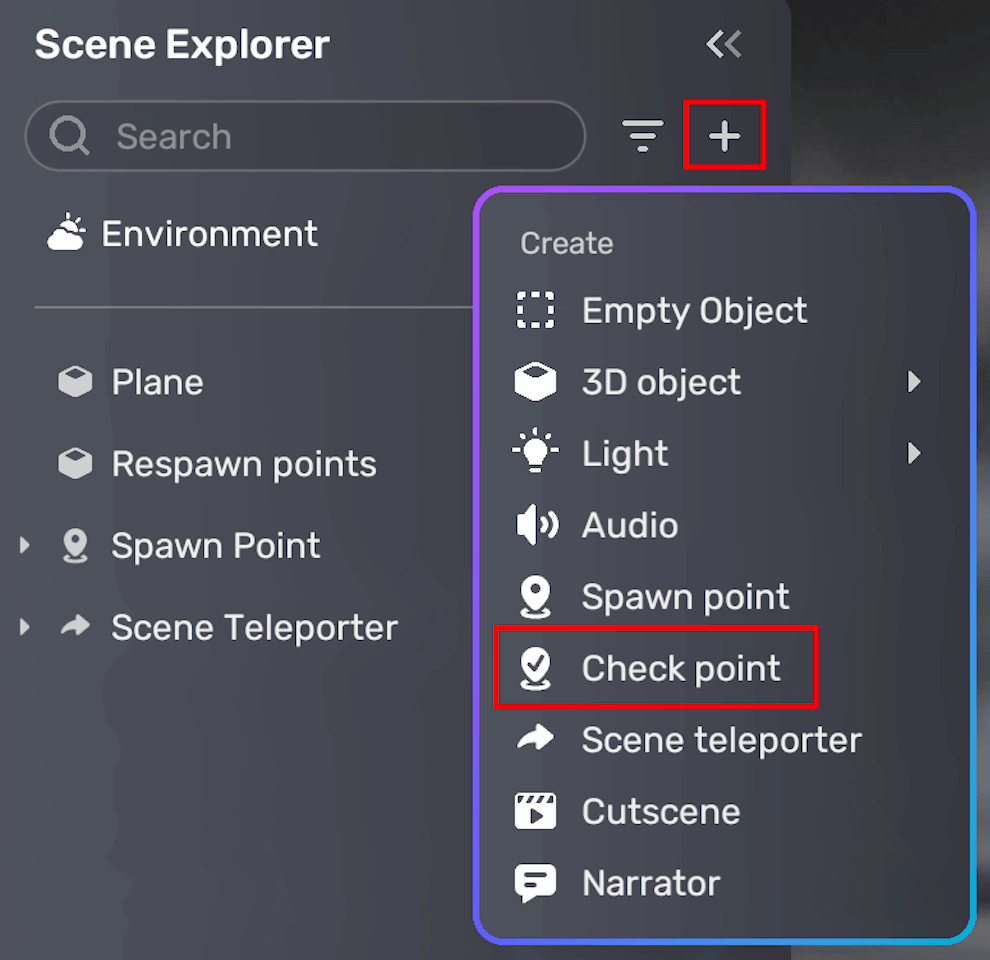Click the Environment cloud-sun icon
The width and height of the screenshot is (990, 960).
[x=66, y=233]
